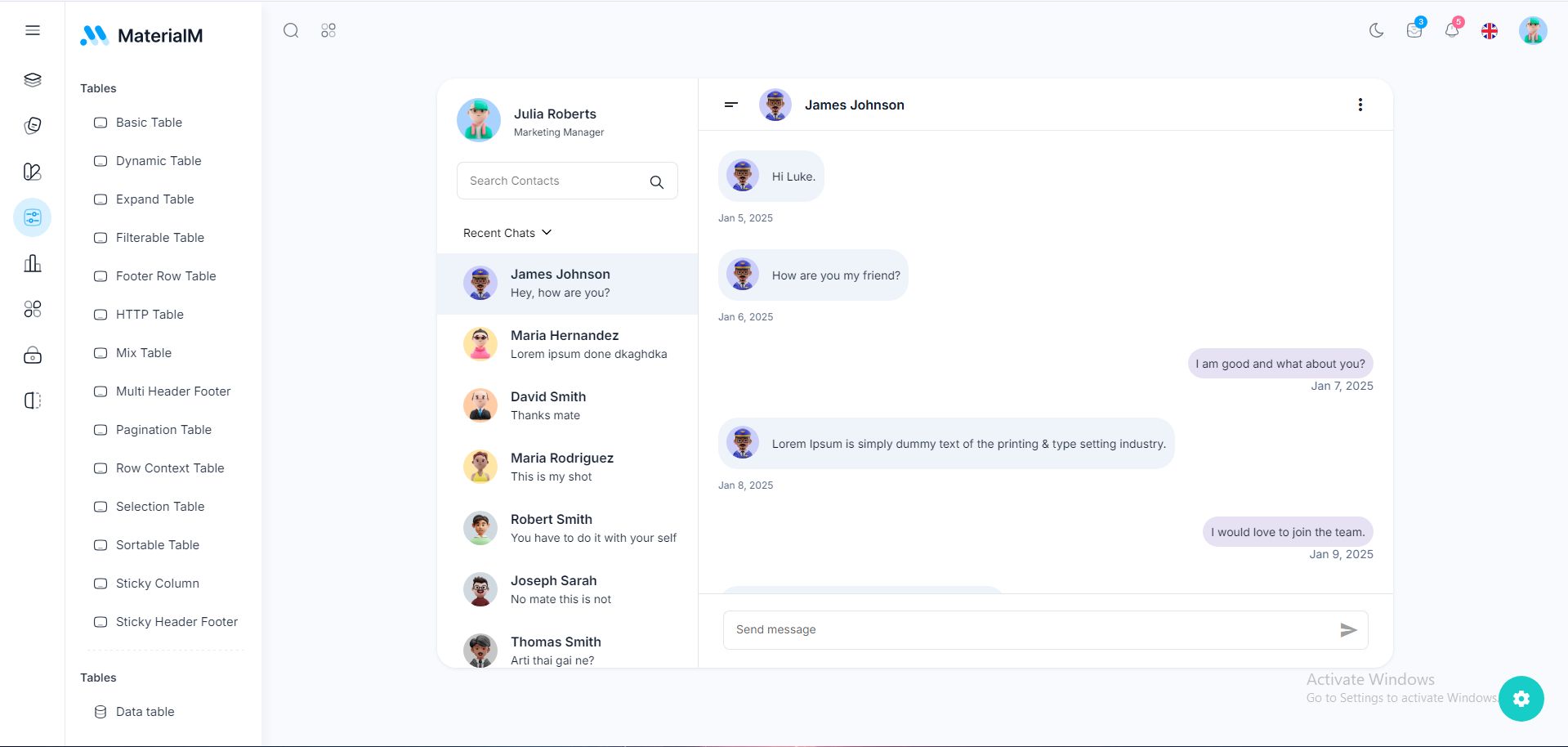Click the header search magnifier icon

[291, 30]
